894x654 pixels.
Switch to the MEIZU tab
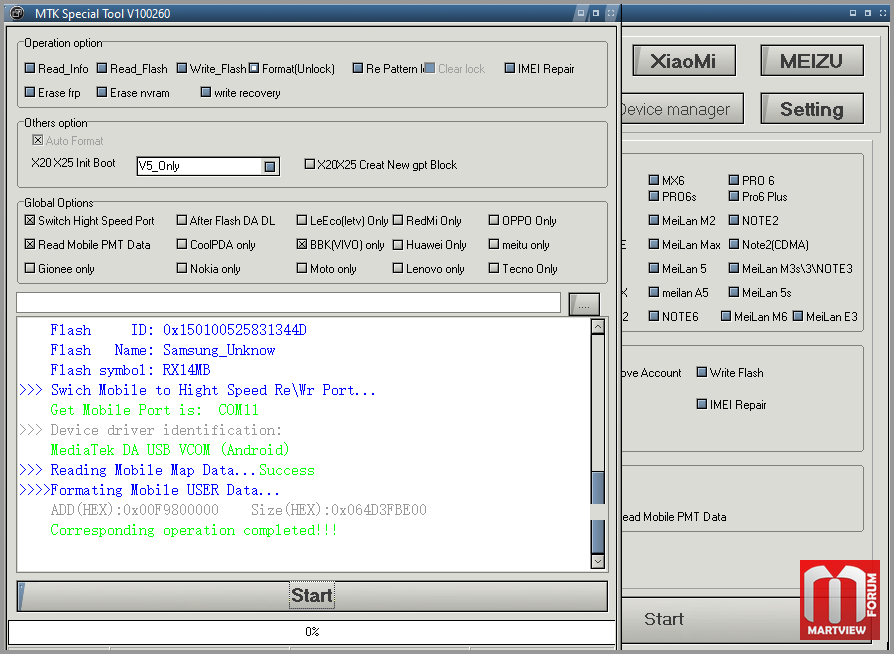pos(812,61)
